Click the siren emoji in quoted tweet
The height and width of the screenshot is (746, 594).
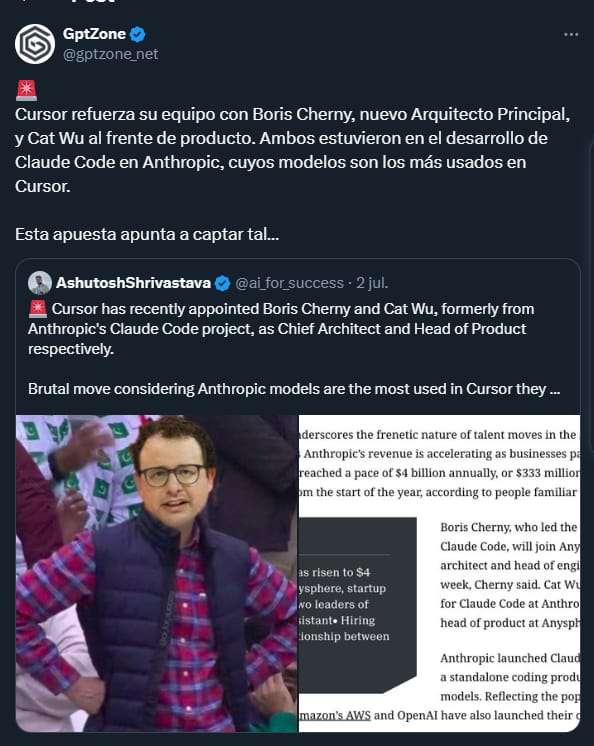click(x=38, y=309)
